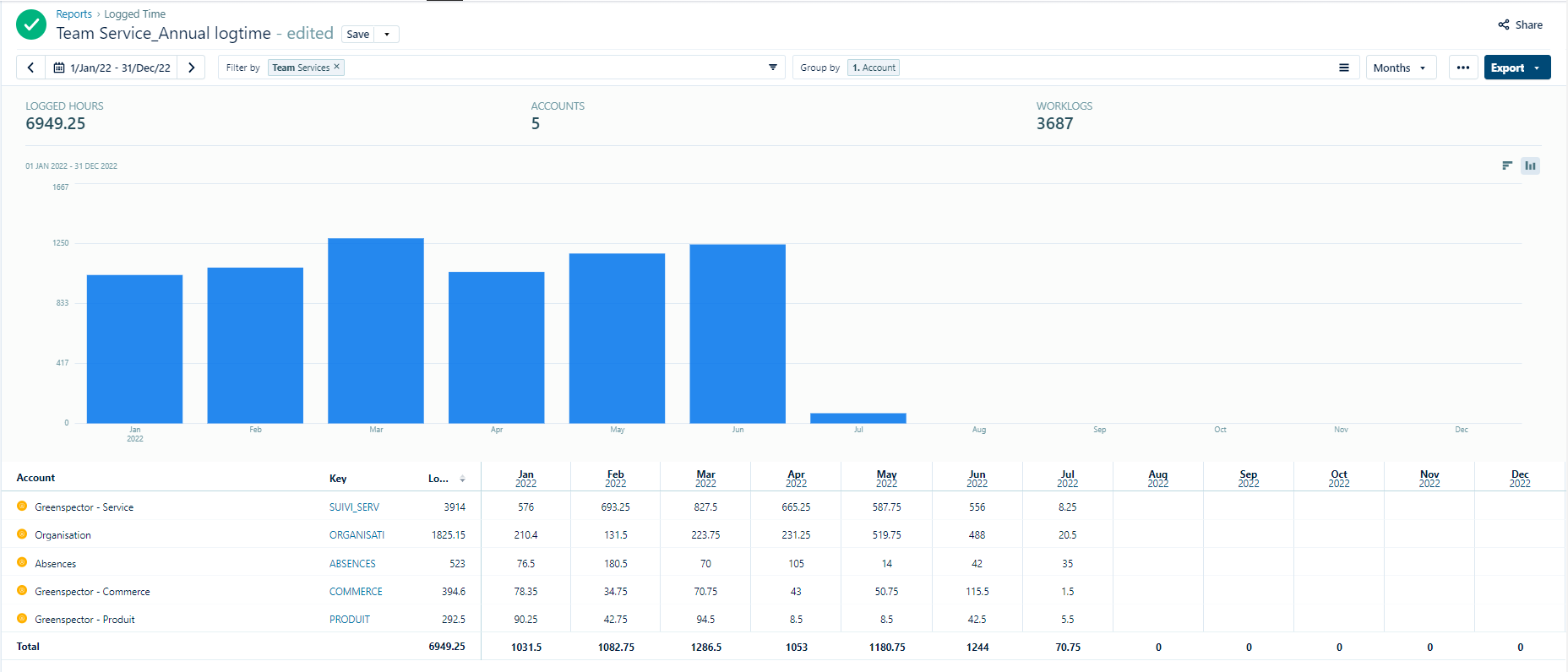Image resolution: width=1568 pixels, height=672 pixels.
Task: Open the three-dot more options menu
Action: pos(1462,68)
